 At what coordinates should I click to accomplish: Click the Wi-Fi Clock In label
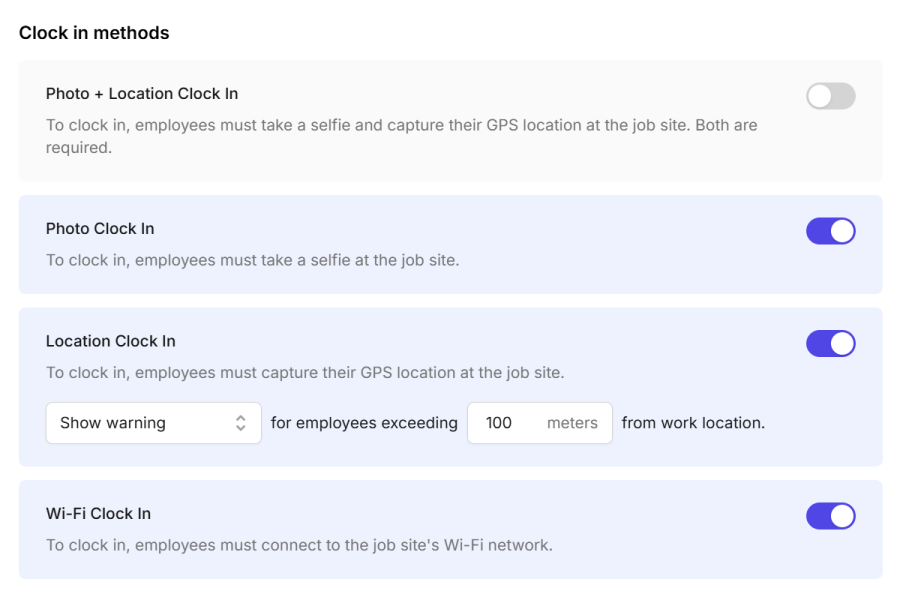tap(98, 513)
